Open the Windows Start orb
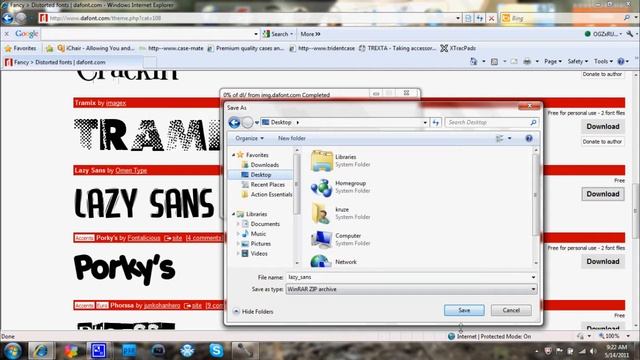This screenshot has height=360, width=640. [x=12, y=351]
